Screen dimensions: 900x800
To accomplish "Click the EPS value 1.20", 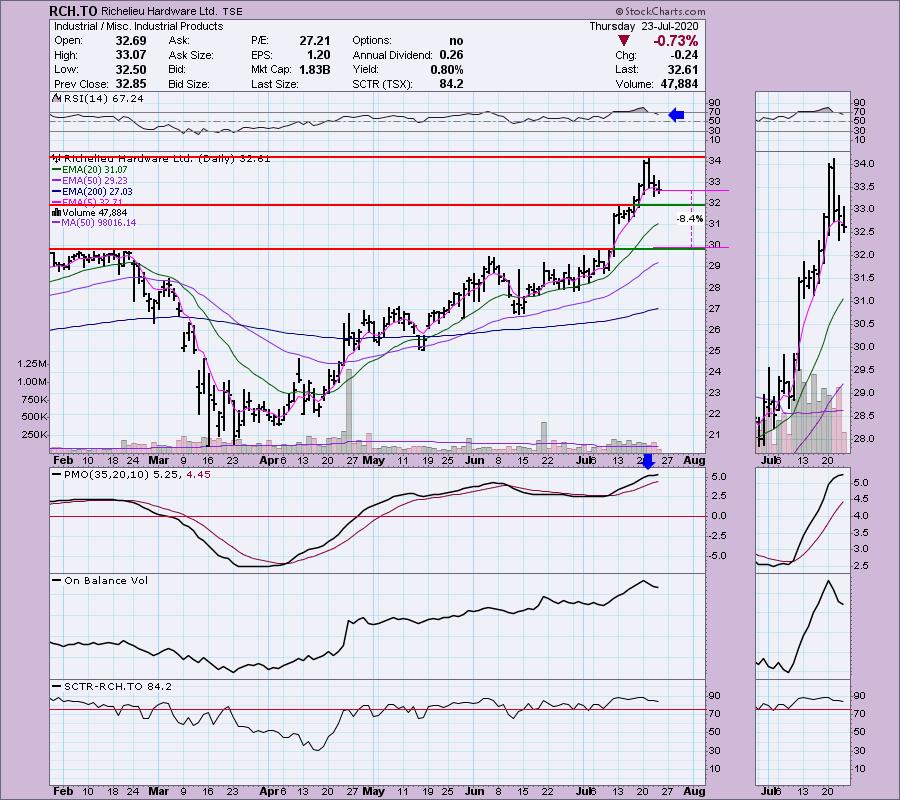I will [319, 55].
